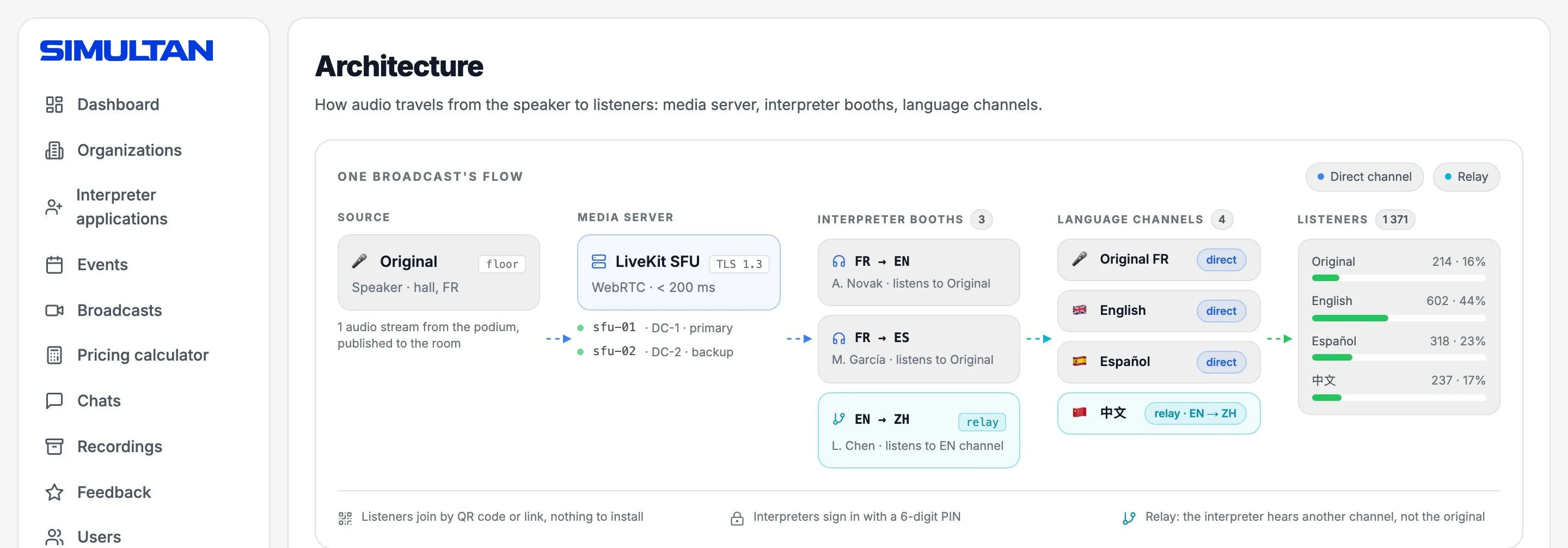Click the Chats speech bubble icon
Image resolution: width=1568 pixels, height=548 pixels.
(54, 400)
